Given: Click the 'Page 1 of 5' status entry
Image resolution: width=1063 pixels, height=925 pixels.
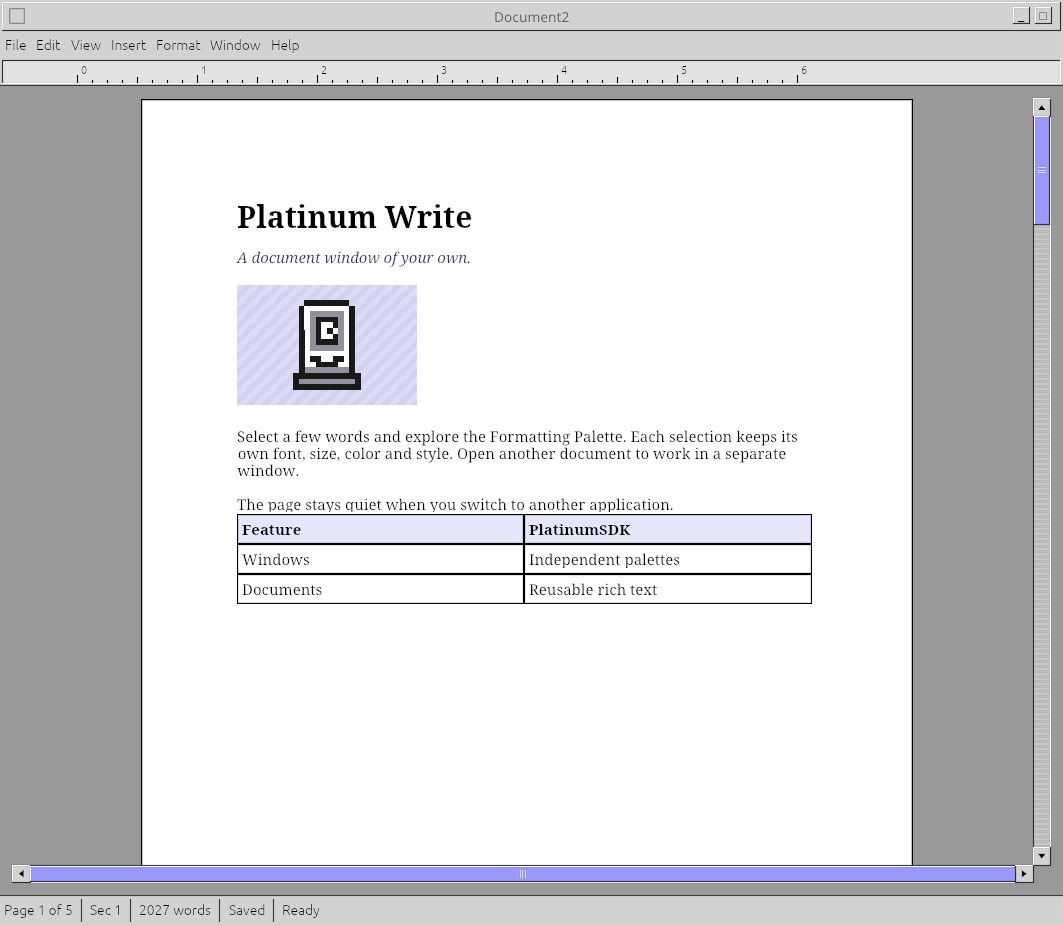Looking at the screenshot, I should (39, 910).
